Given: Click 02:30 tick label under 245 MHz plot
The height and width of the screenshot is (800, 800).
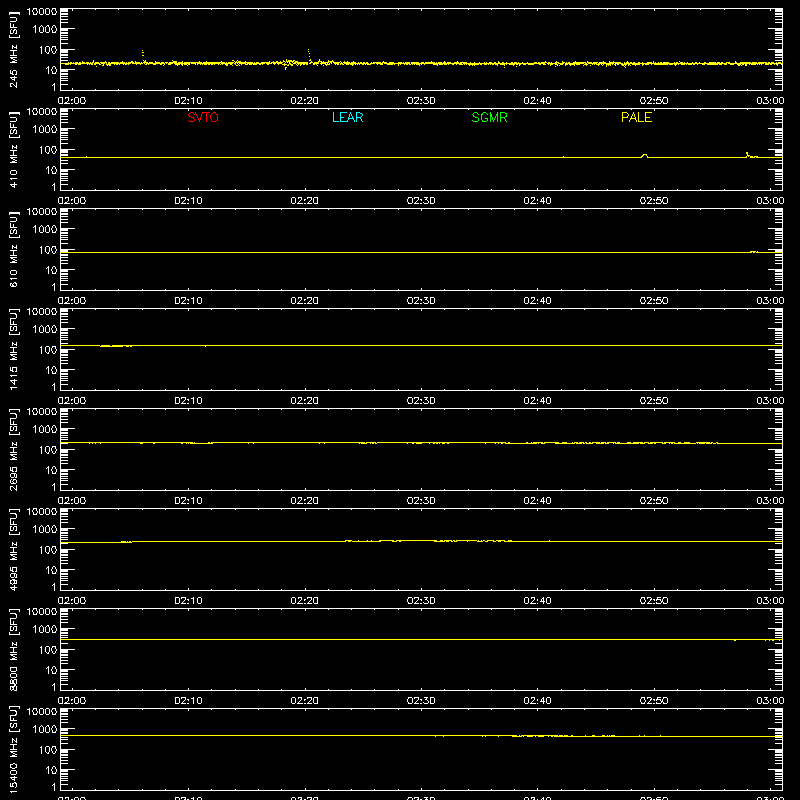Looking at the screenshot, I should click(x=421, y=101).
